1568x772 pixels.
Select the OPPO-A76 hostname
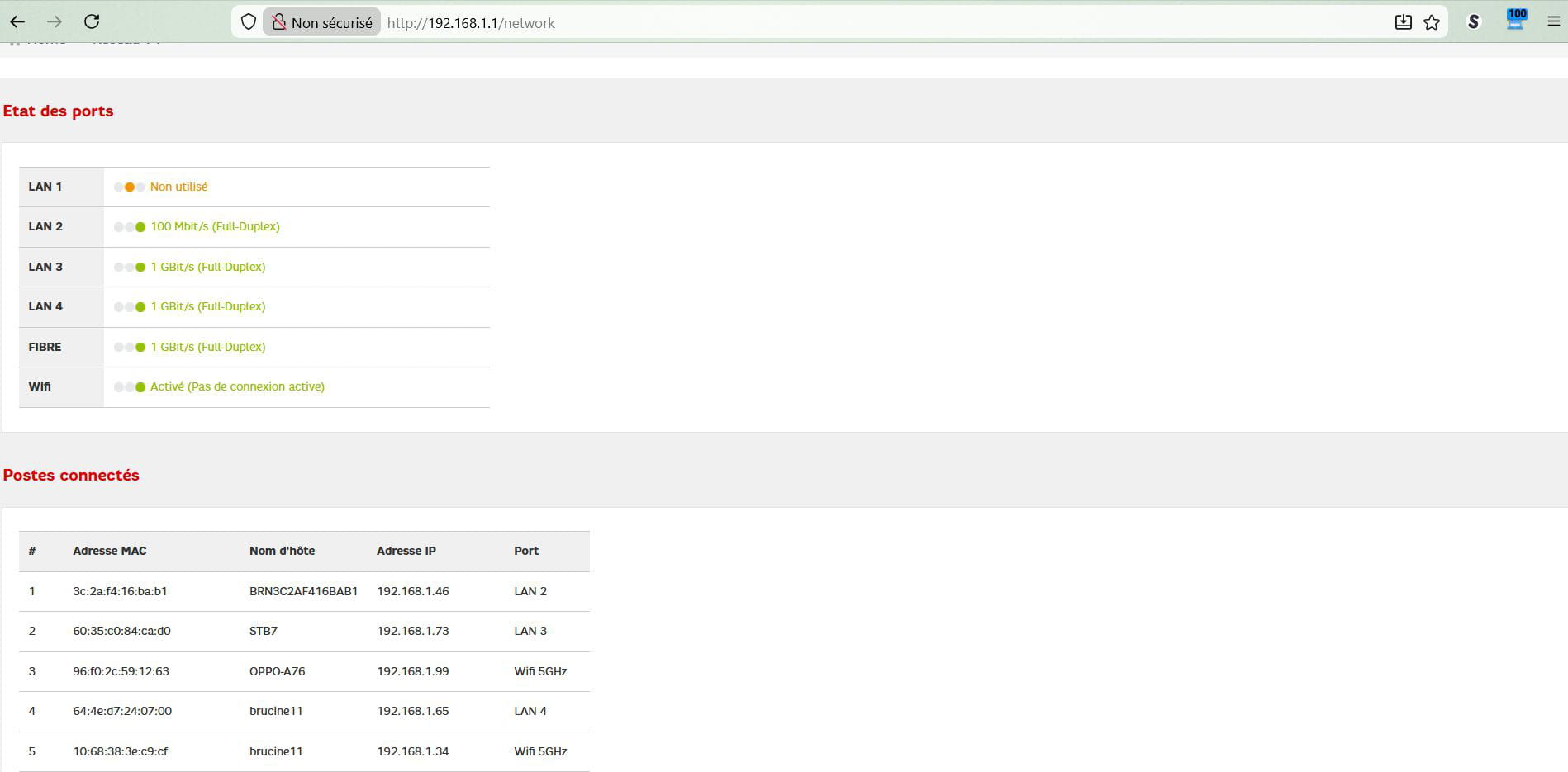click(277, 671)
